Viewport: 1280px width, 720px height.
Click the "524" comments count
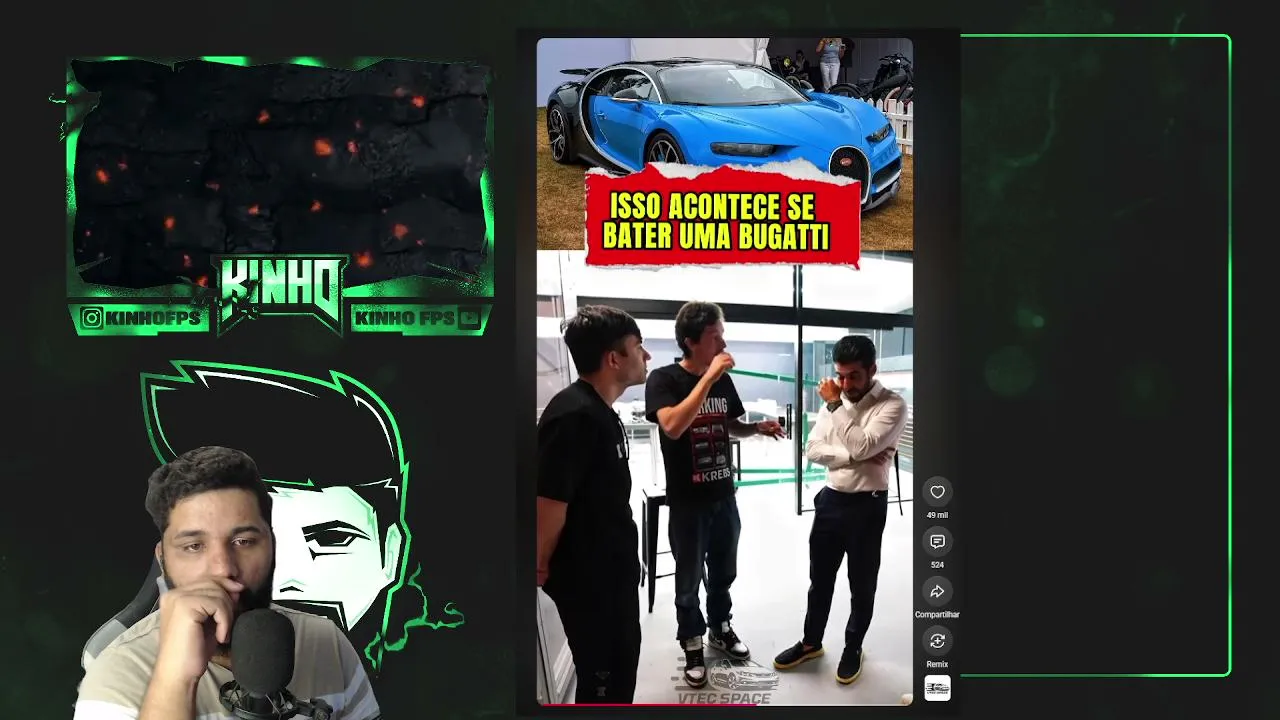point(937,565)
